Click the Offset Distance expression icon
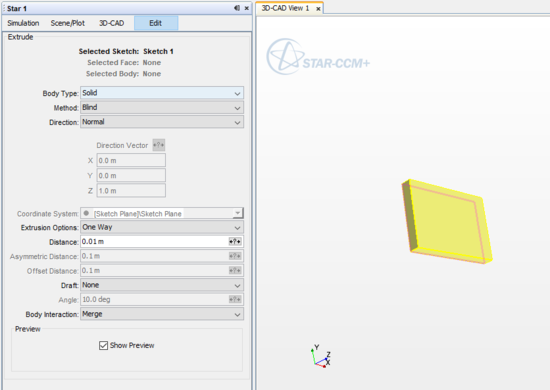The width and height of the screenshot is (550, 390). pyautogui.click(x=235, y=270)
